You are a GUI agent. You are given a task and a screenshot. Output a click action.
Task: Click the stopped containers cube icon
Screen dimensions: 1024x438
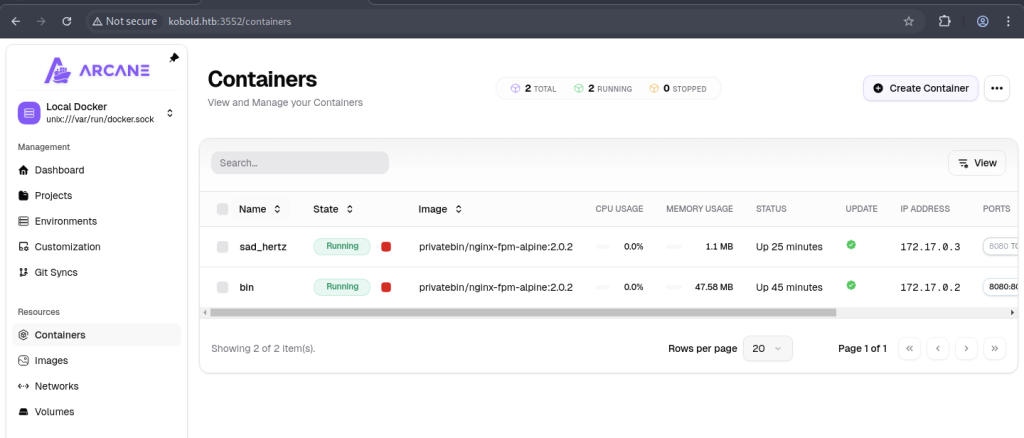[x=654, y=88]
